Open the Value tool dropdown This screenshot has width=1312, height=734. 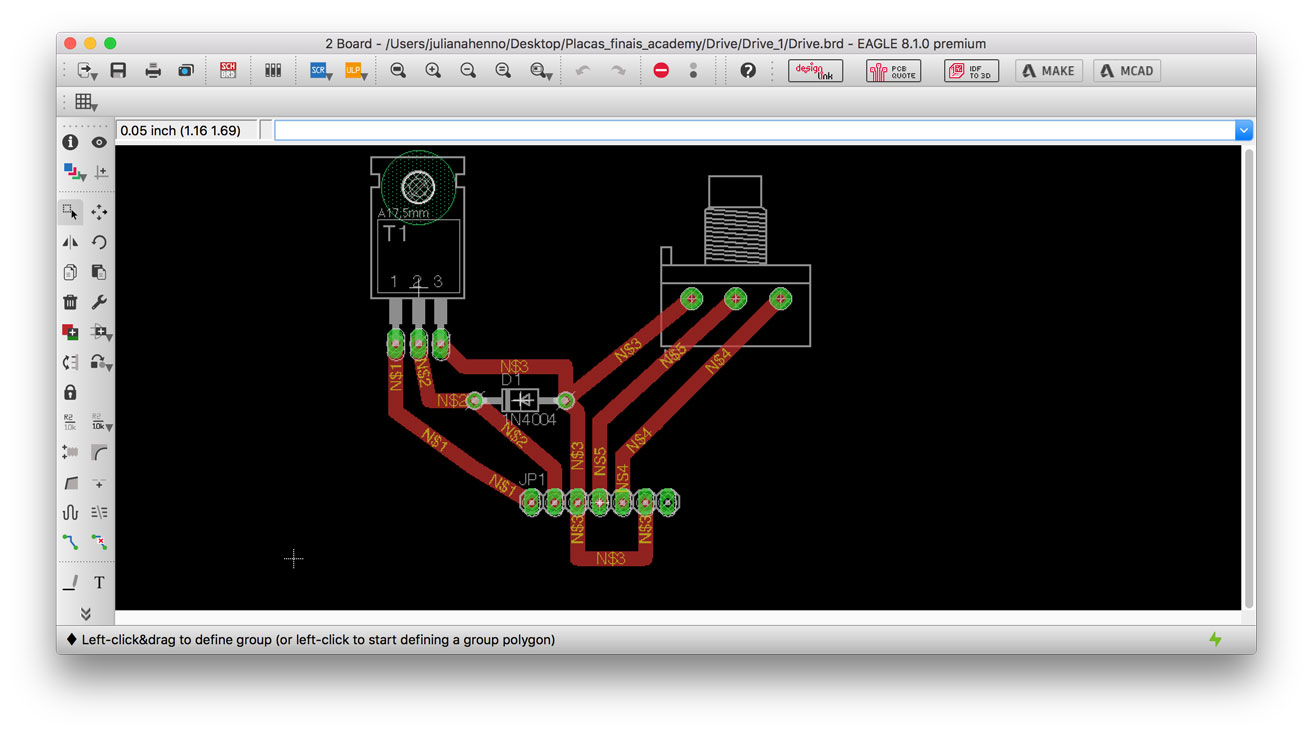[101, 422]
